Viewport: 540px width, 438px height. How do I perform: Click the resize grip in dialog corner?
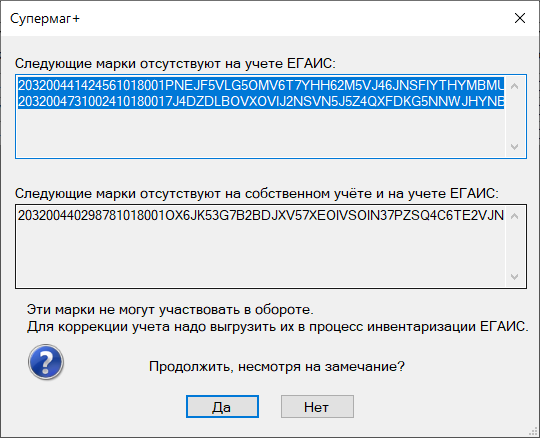[533, 432]
